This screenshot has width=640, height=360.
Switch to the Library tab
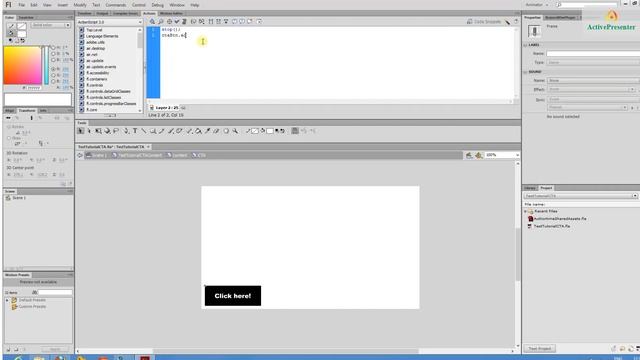click(x=530, y=188)
